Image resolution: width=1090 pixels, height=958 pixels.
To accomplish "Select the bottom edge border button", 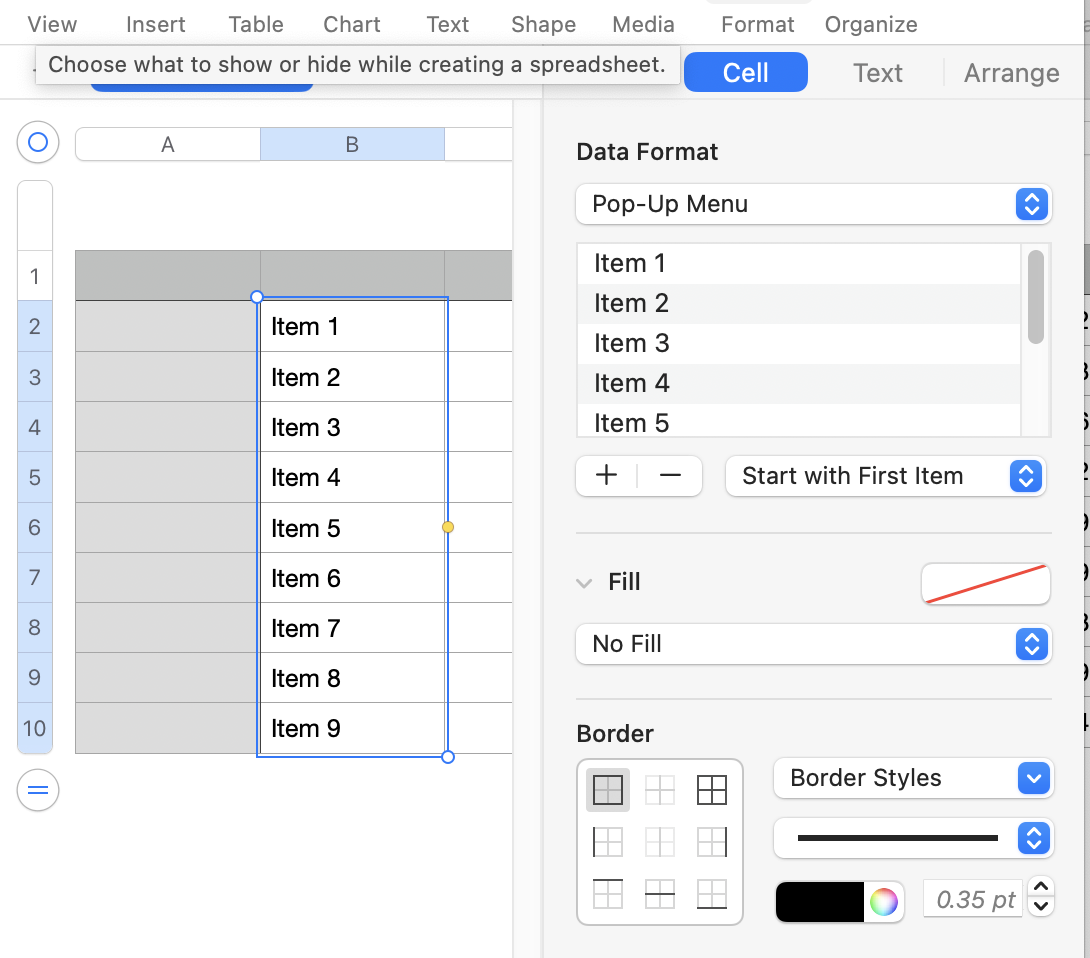I will (x=712, y=894).
